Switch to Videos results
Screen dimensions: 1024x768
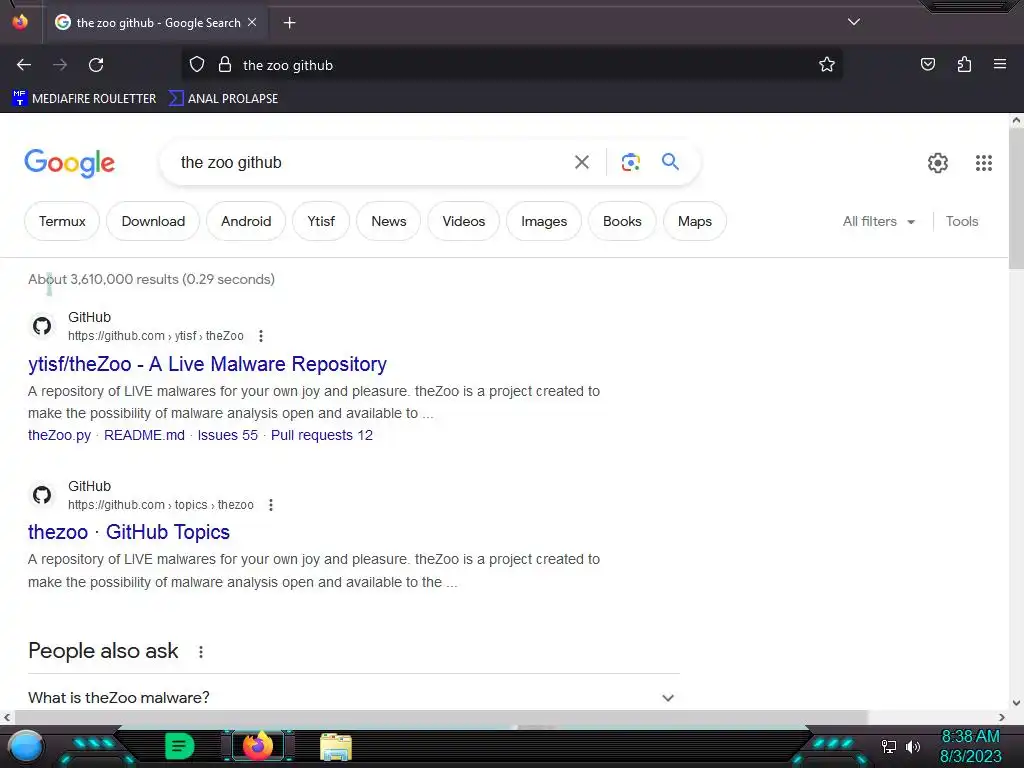[x=464, y=221]
